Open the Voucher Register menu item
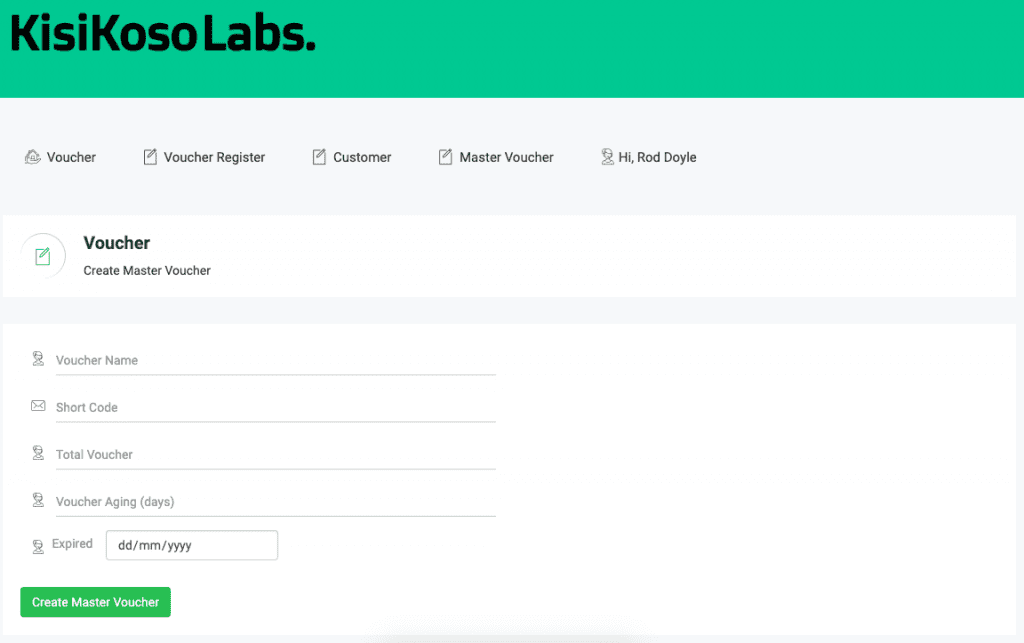Screen dimensions: 1024x643 (214, 157)
